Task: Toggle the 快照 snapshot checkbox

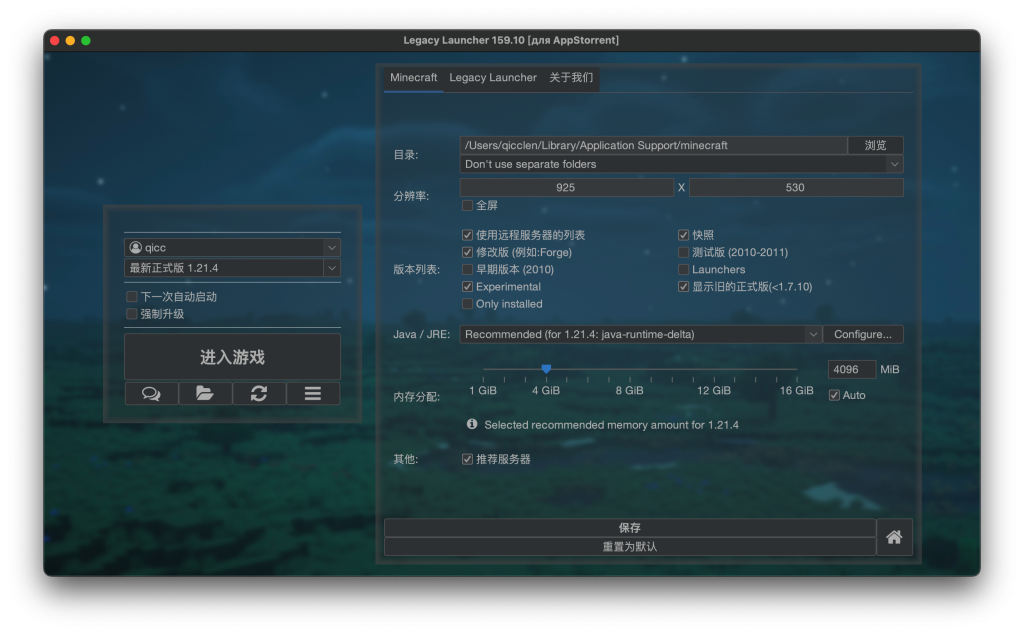Action: click(684, 235)
